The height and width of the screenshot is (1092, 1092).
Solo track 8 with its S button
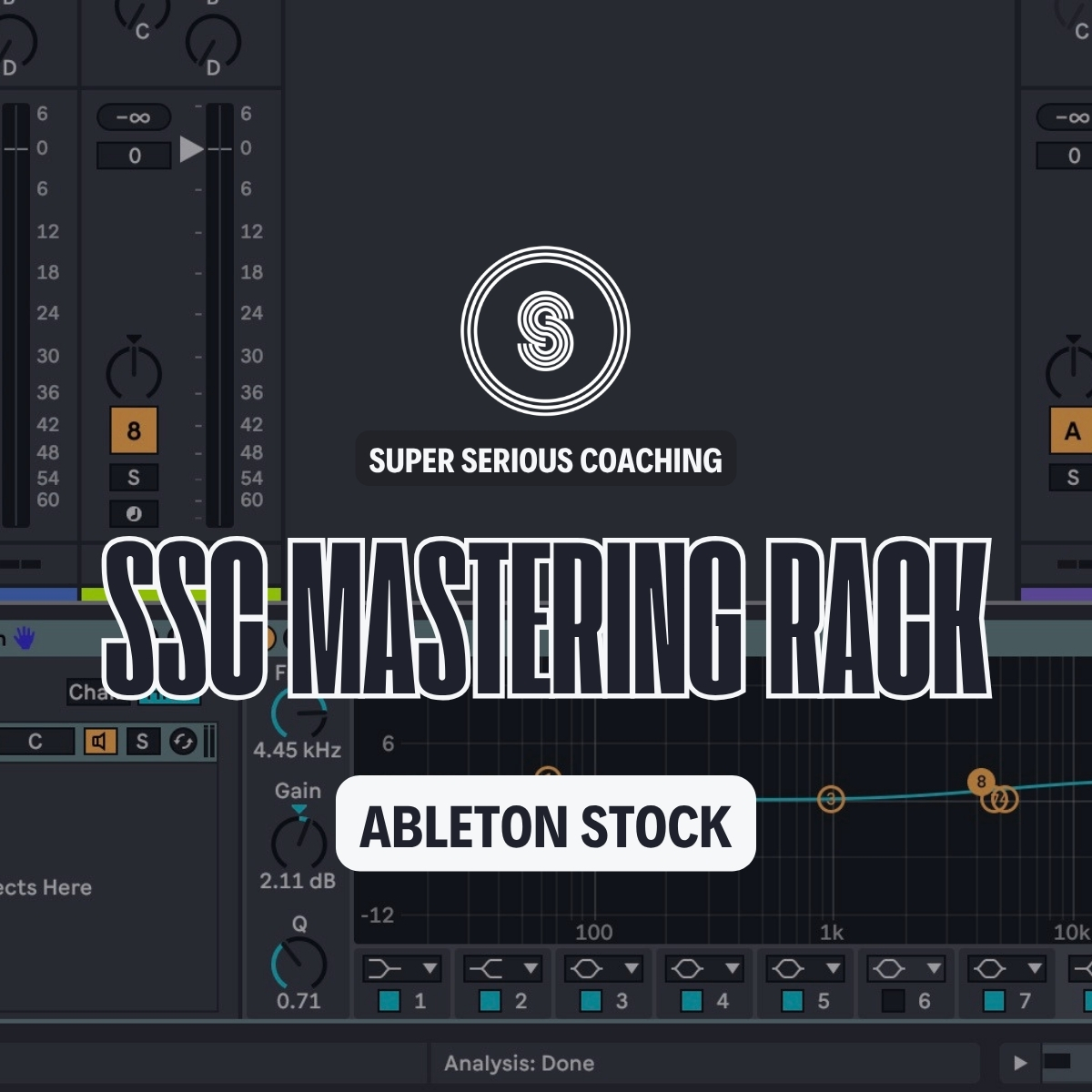(x=134, y=477)
